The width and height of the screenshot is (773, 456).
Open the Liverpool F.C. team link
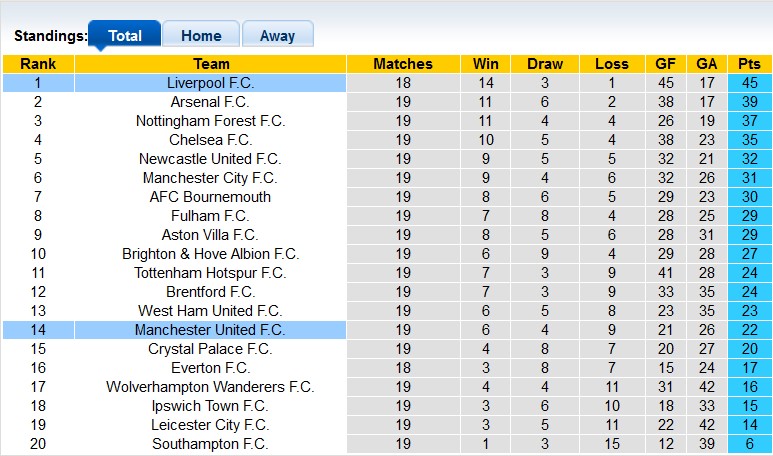click(x=210, y=83)
